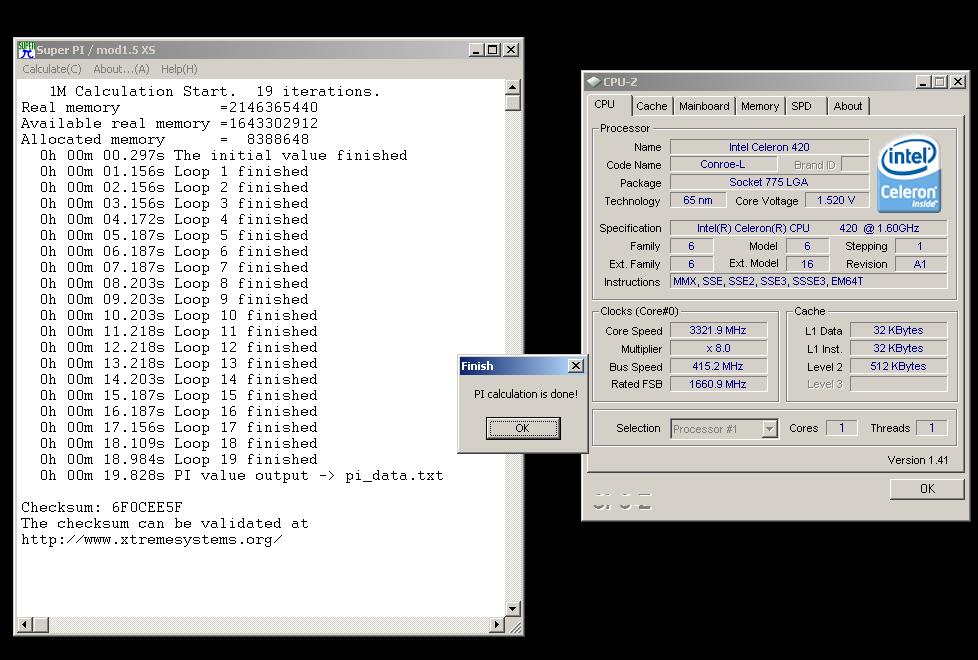
Task: Switch to the SPD tab in CPU-Z
Action: 801,106
